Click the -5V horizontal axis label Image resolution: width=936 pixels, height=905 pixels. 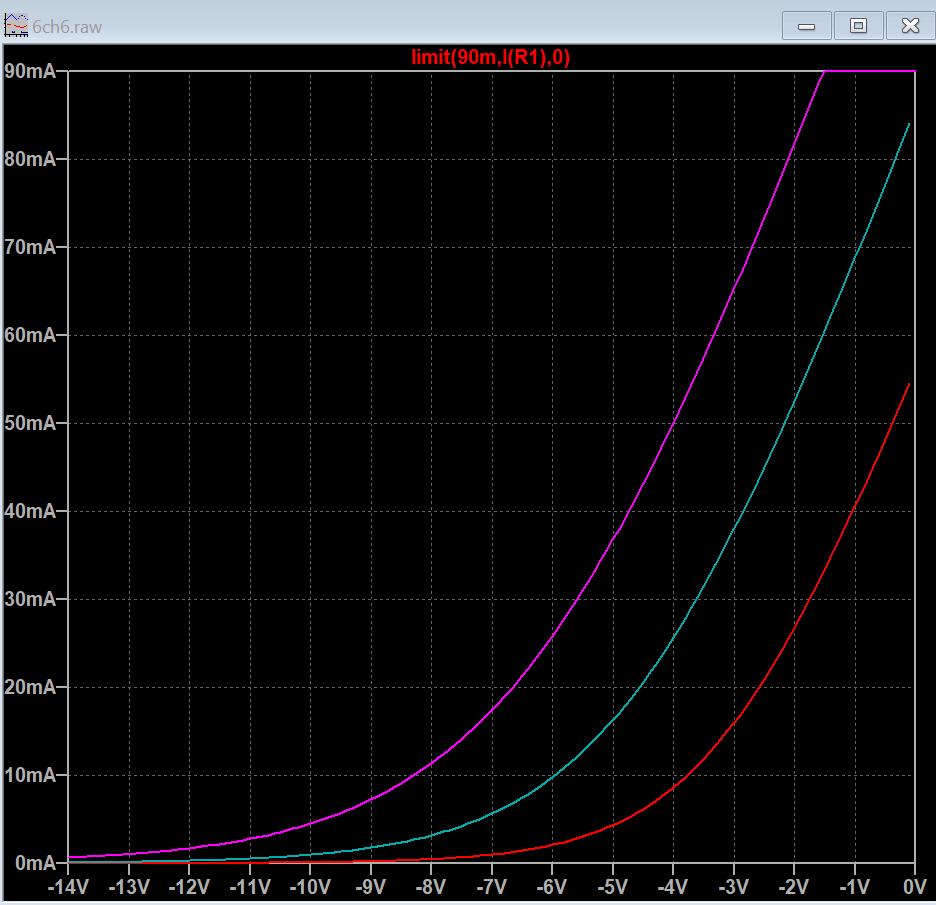coord(613,887)
